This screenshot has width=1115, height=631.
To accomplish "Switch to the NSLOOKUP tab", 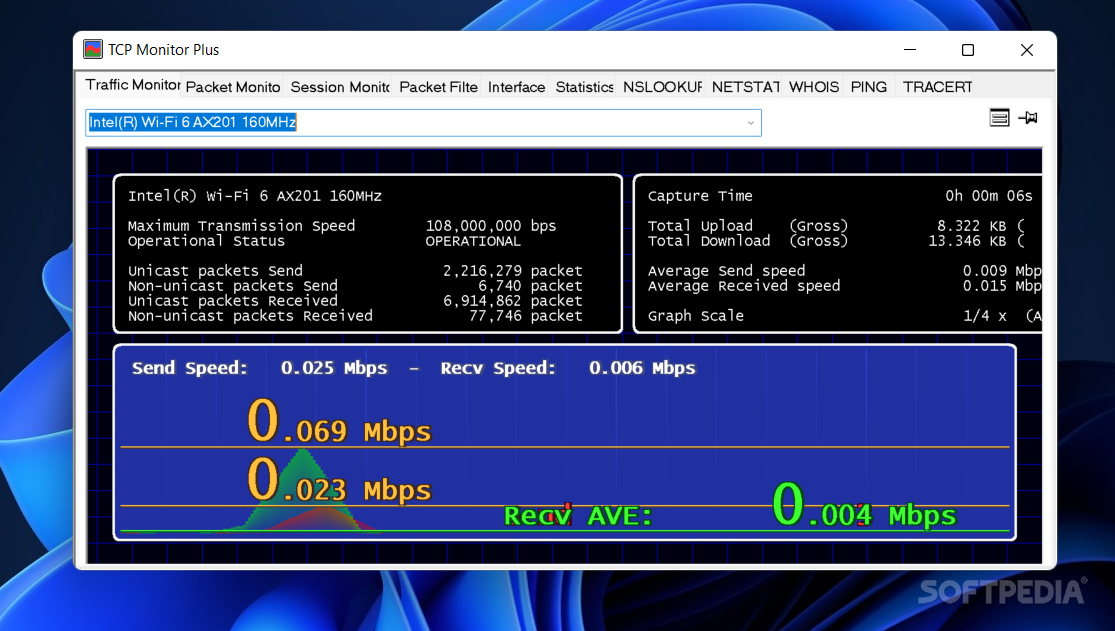I will click(x=662, y=87).
